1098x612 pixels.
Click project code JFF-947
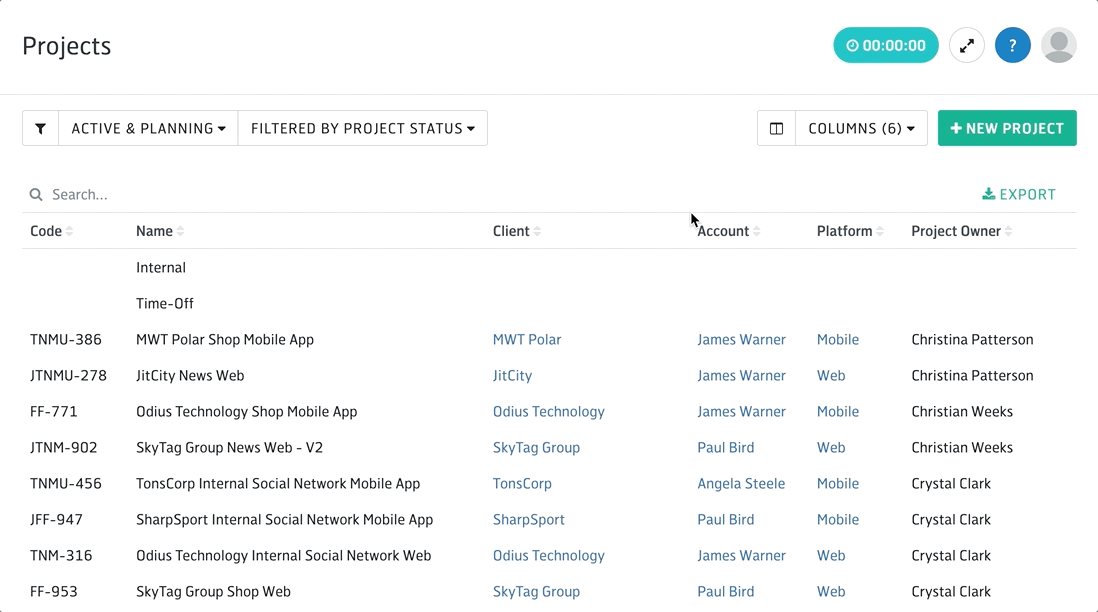click(x=56, y=520)
